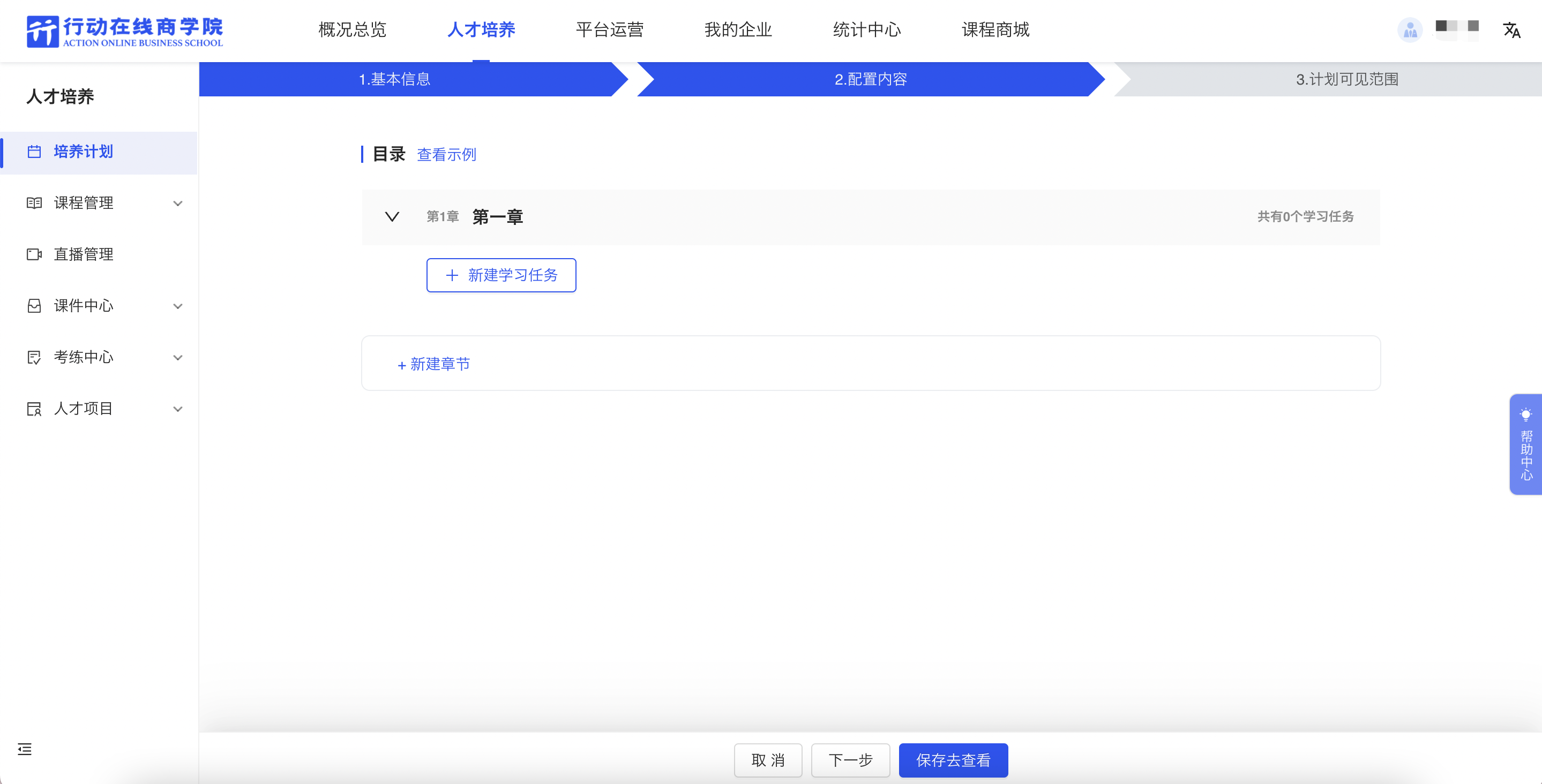Click the blurred username beside the avatar

(1457, 29)
